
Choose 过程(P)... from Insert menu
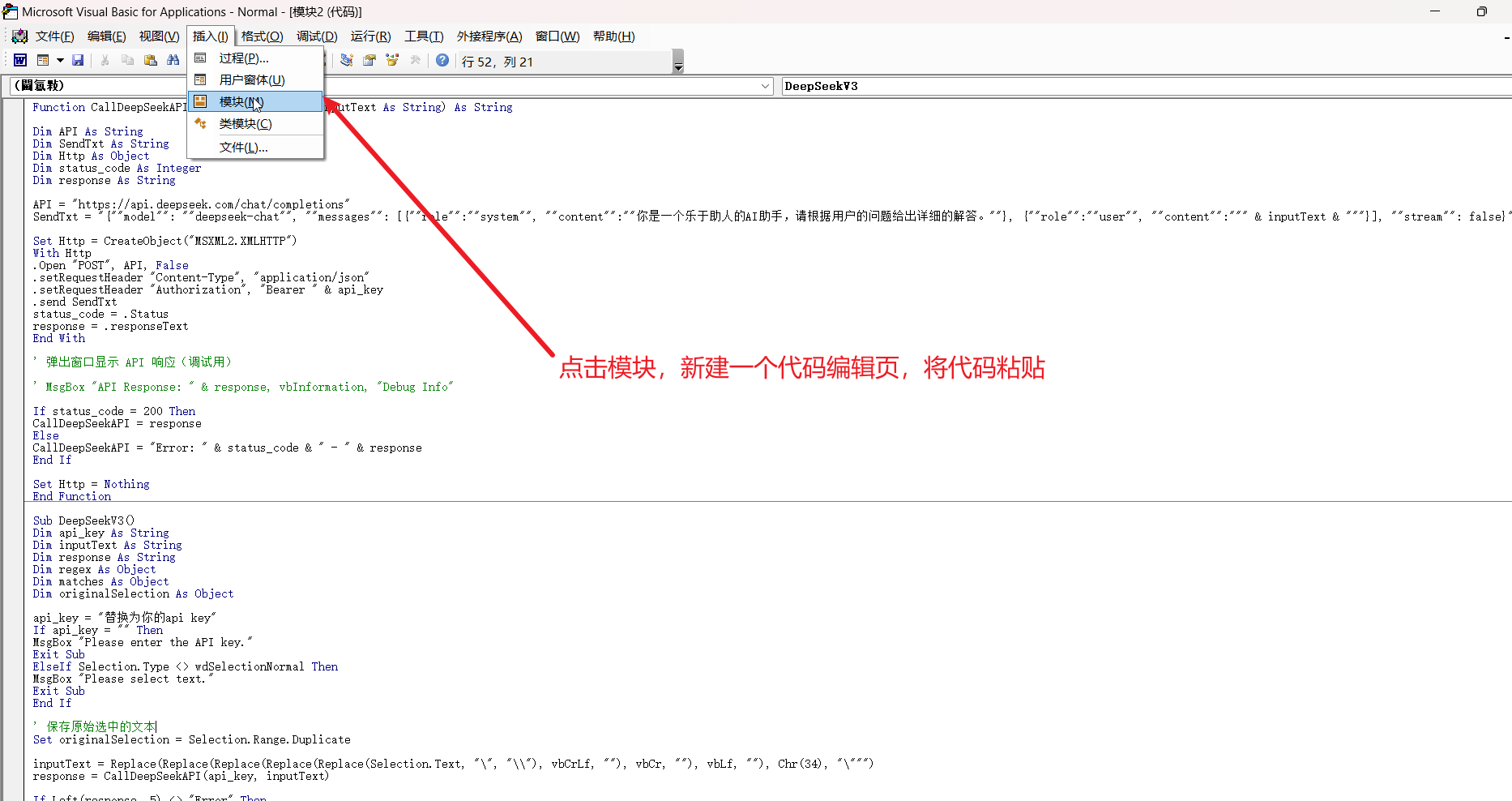(x=255, y=58)
